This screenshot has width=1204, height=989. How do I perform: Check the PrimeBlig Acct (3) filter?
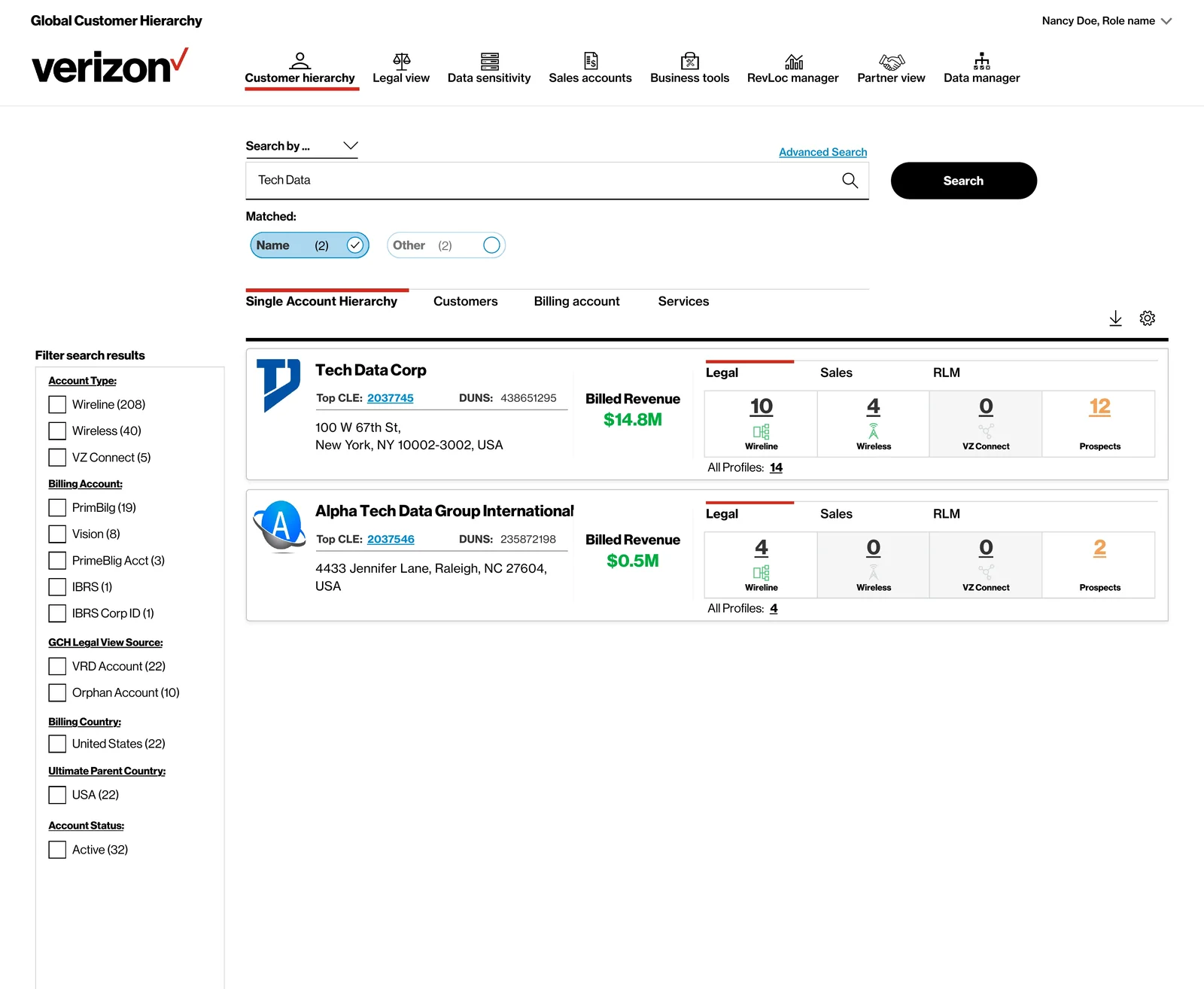pyautogui.click(x=57, y=560)
